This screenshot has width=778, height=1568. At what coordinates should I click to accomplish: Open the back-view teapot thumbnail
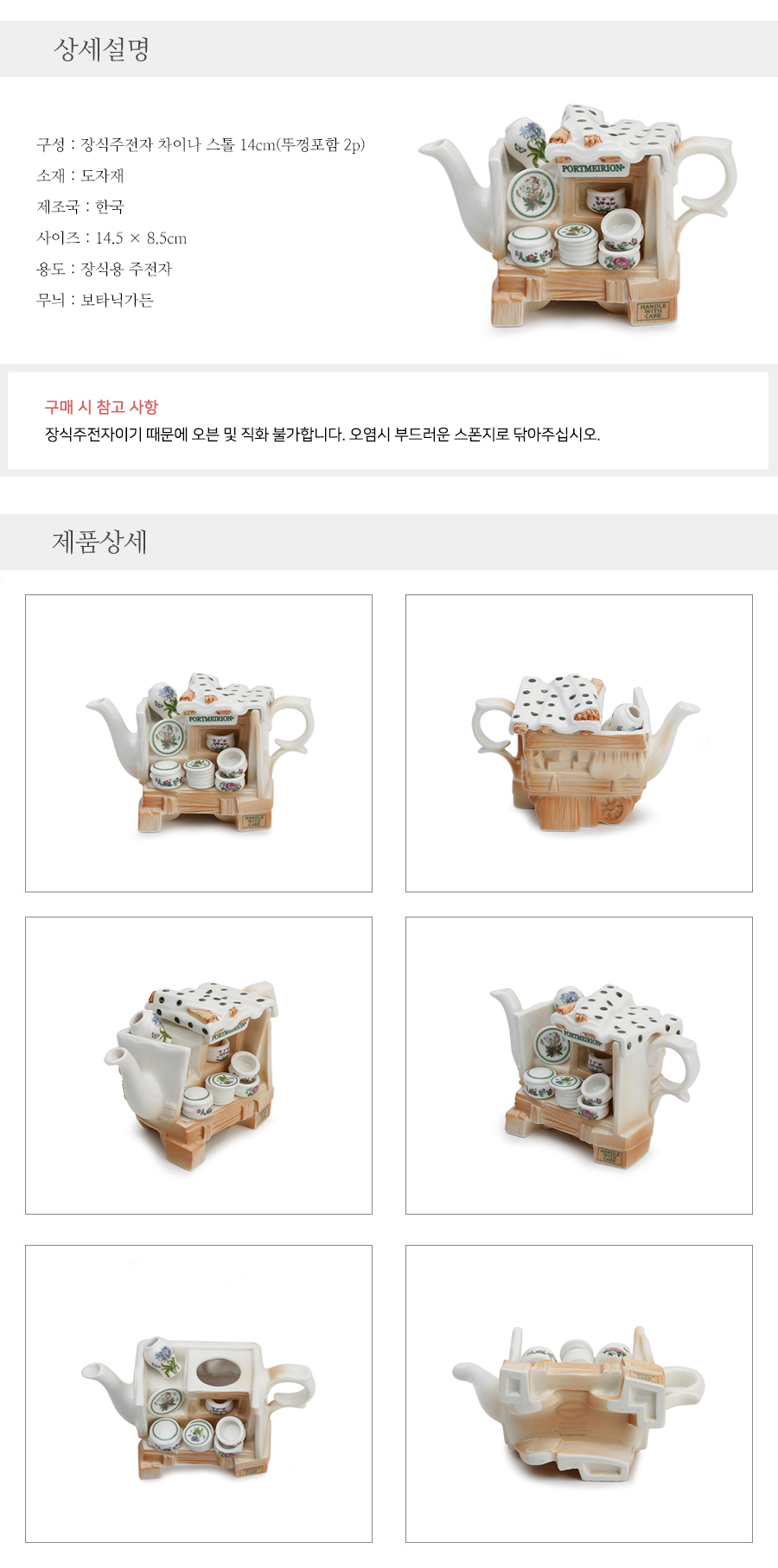579,743
